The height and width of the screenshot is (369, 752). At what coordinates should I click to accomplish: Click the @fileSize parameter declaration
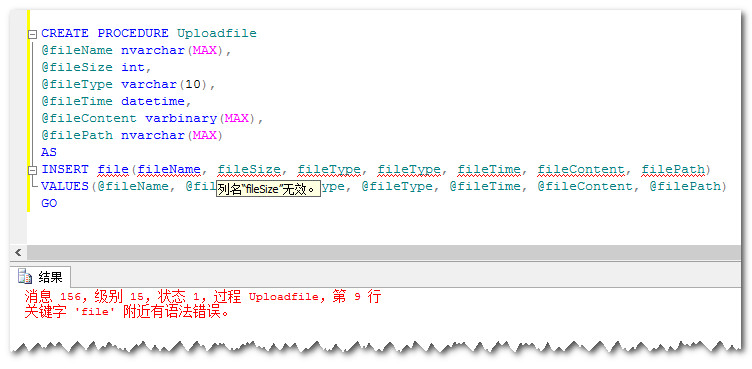pos(77,67)
